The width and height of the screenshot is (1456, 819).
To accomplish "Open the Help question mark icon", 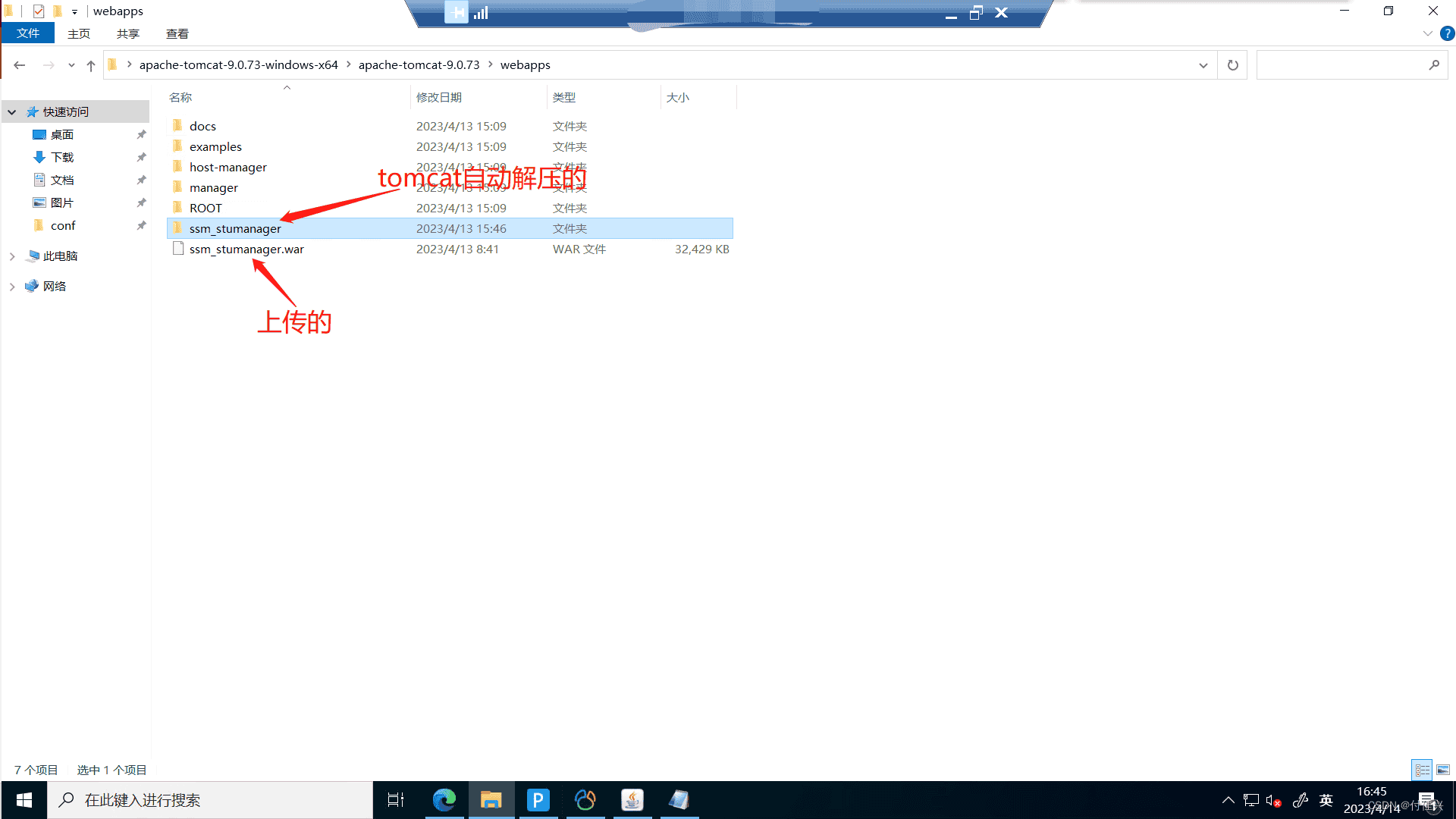I will (1447, 33).
